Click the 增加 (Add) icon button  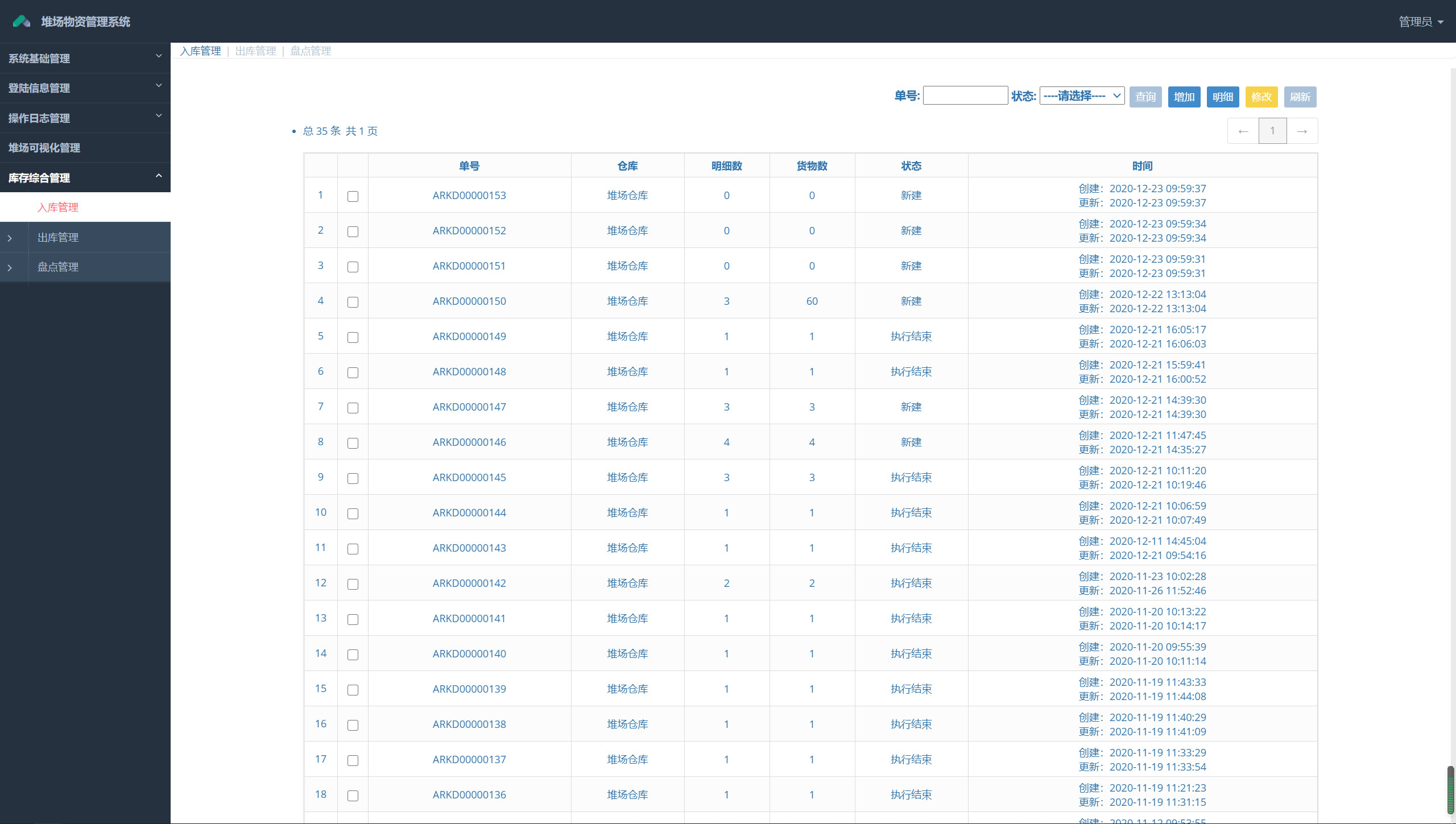pyautogui.click(x=1184, y=97)
